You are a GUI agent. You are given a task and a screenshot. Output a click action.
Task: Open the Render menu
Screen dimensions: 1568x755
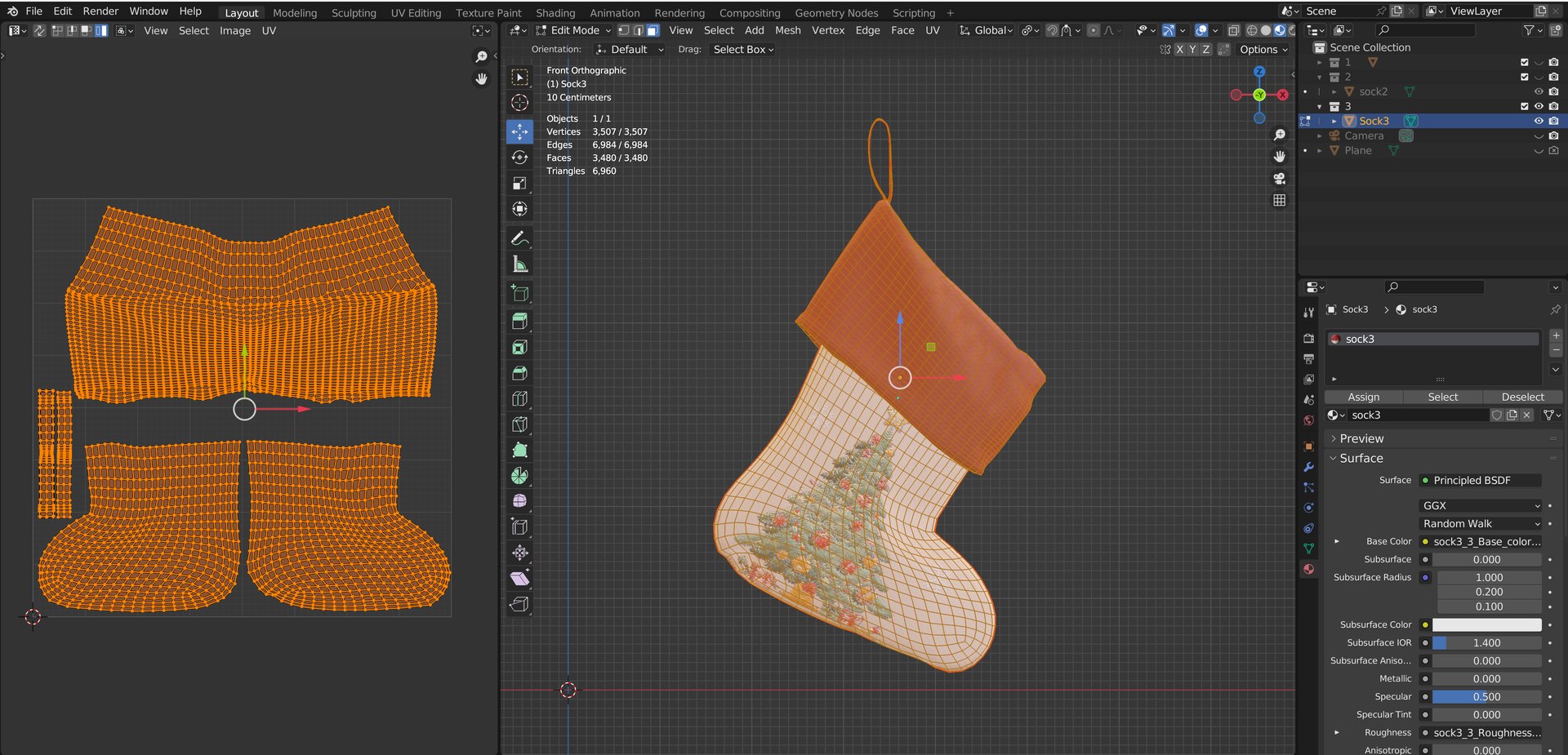click(x=100, y=11)
